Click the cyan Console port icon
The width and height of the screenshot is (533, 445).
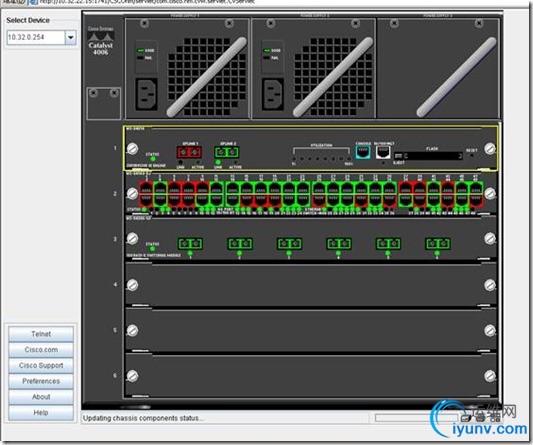(x=363, y=152)
